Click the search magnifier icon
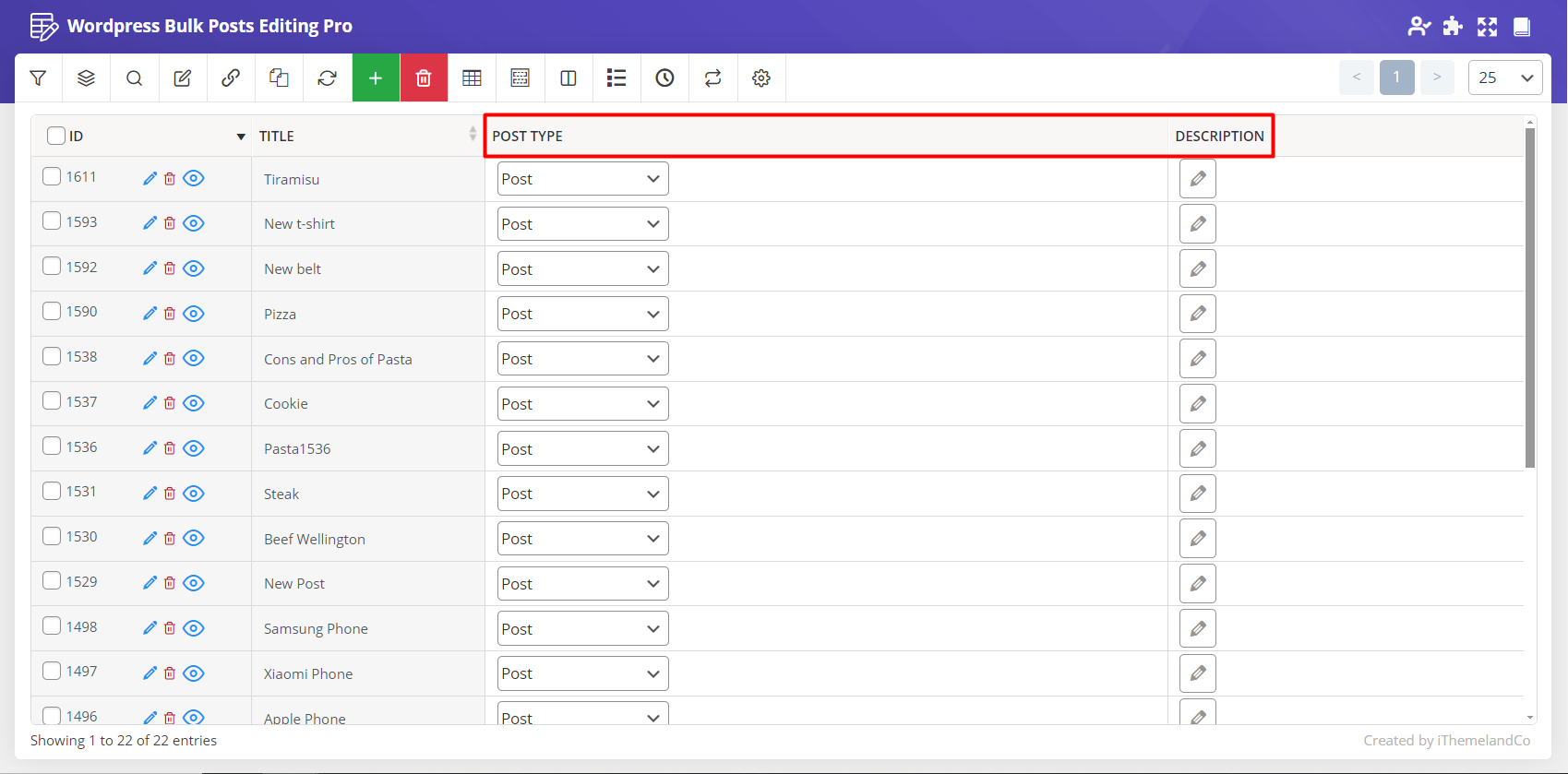The height and width of the screenshot is (774, 1568). [134, 78]
